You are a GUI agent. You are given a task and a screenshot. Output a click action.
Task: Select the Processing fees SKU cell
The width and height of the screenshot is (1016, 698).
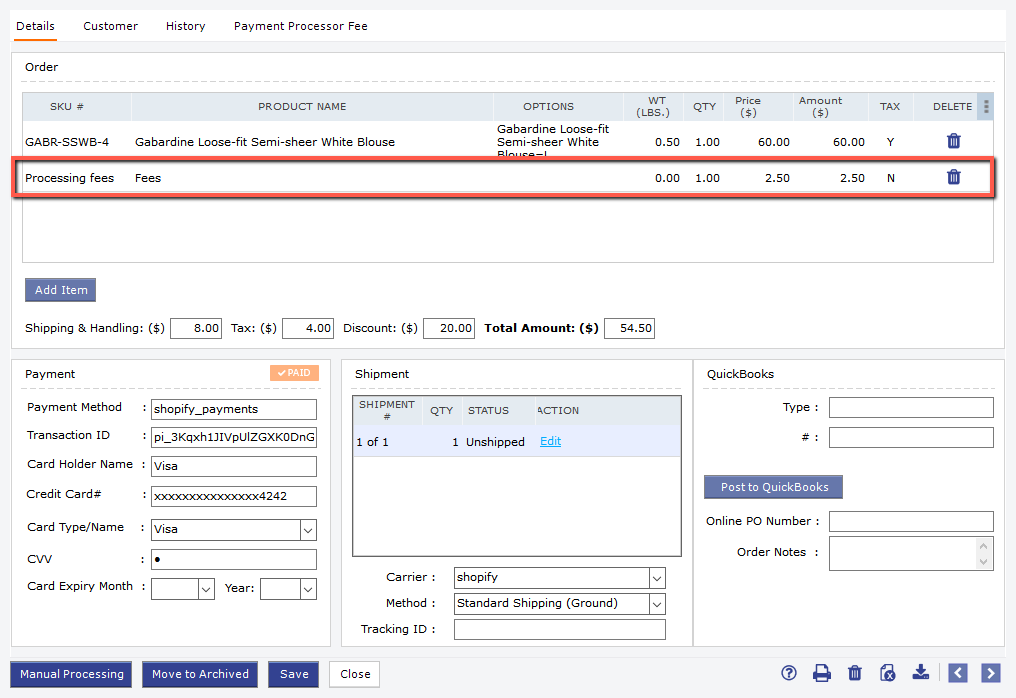(69, 178)
